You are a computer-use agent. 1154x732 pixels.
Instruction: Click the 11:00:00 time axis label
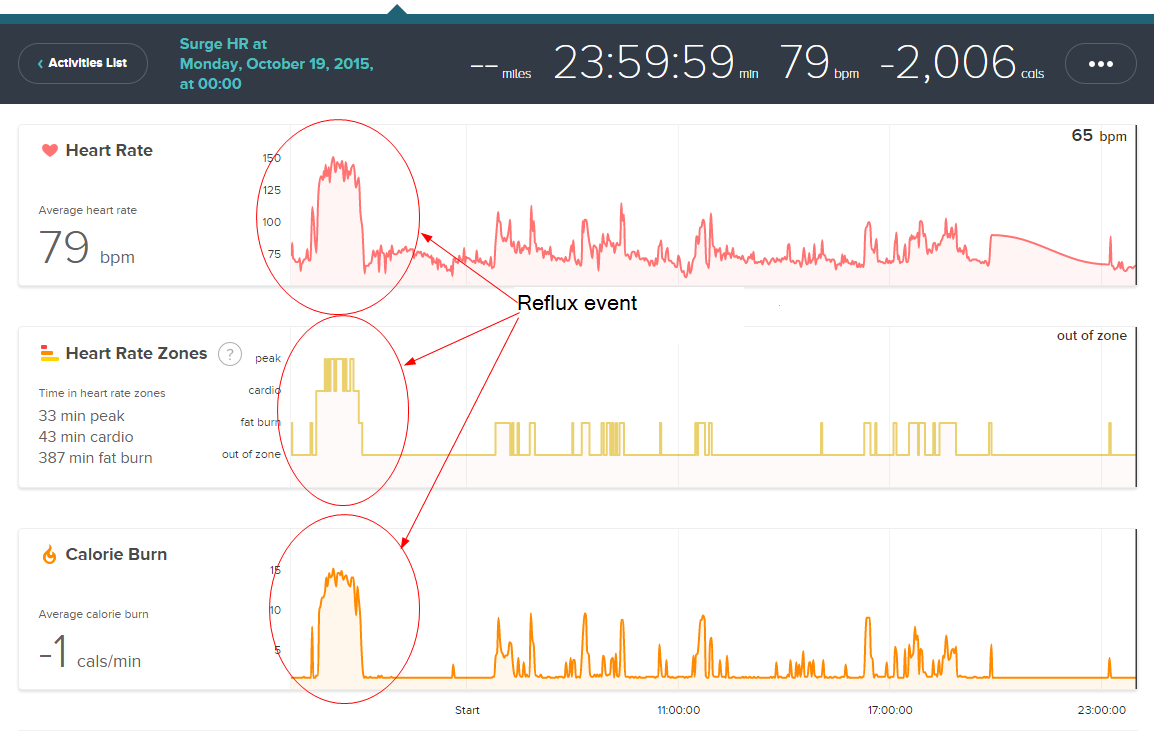[678, 710]
